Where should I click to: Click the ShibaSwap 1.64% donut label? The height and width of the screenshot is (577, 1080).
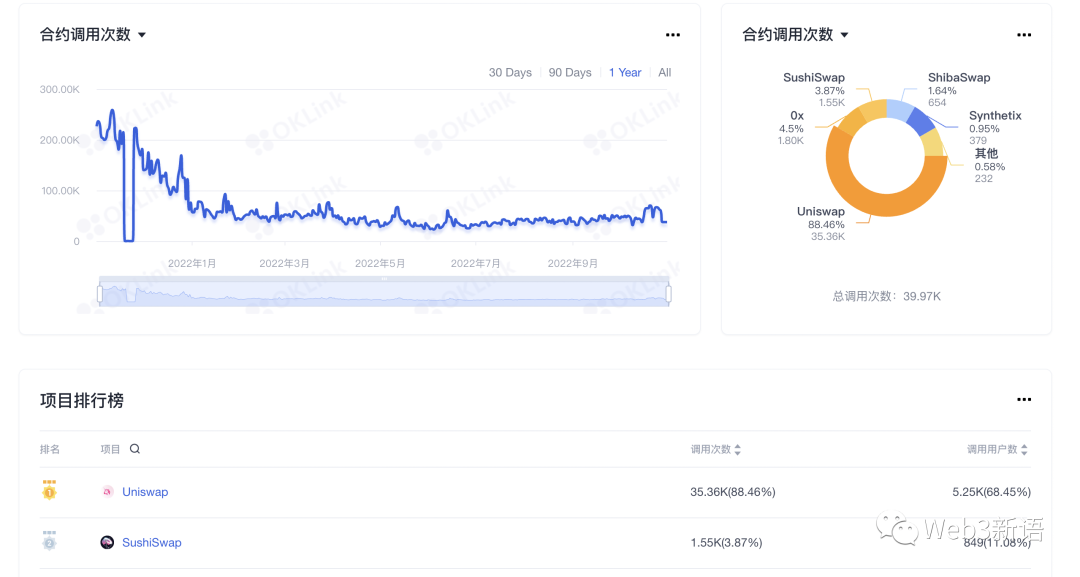coord(959,90)
